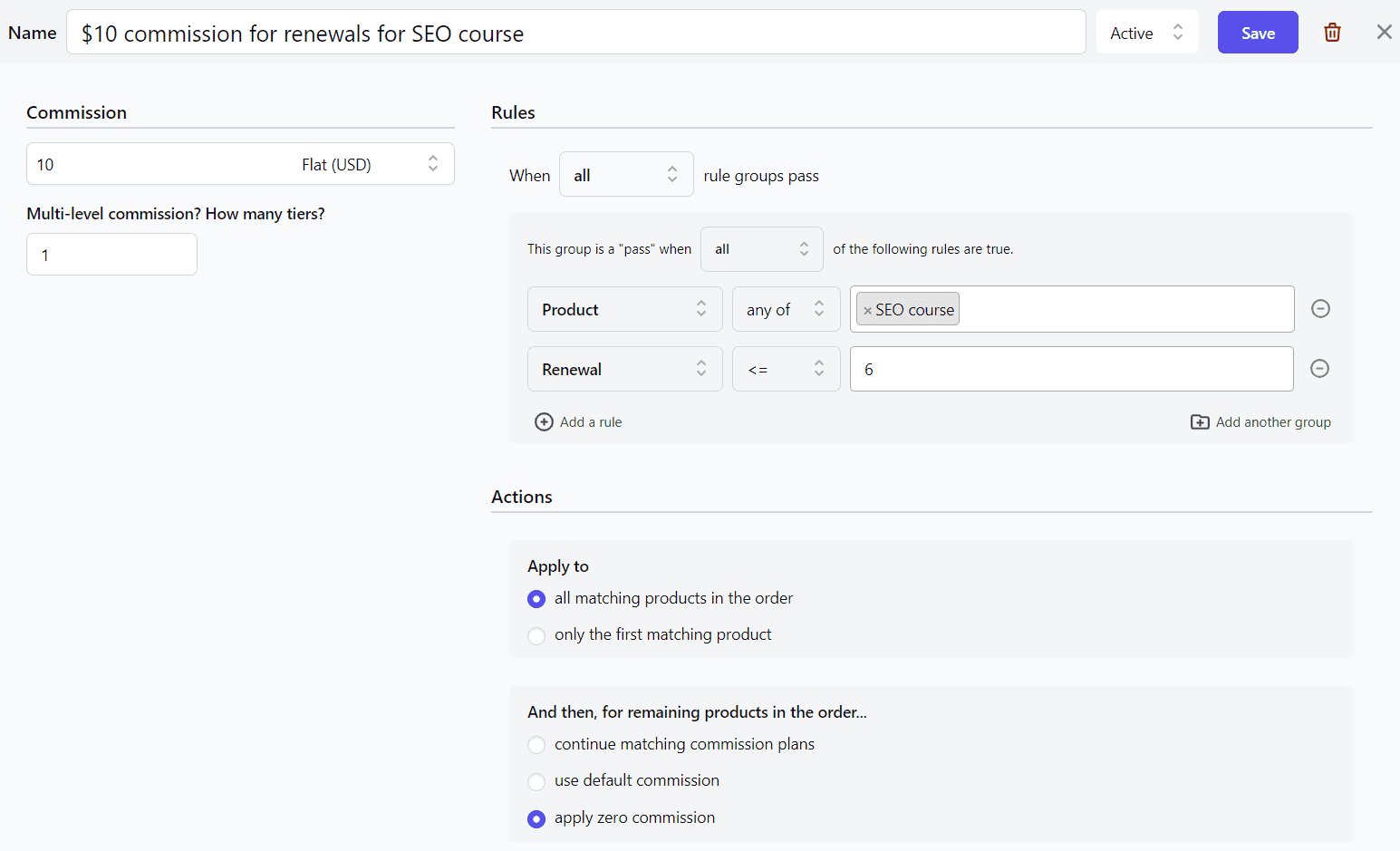Viewport: 1400px width, 851px height.
Task: Click the 'Commission' section heading
Action: pos(76,112)
